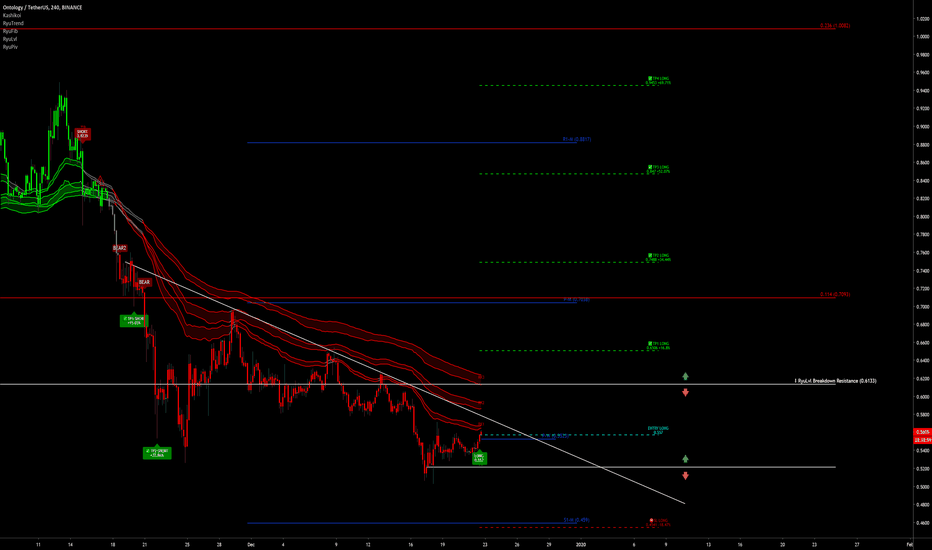Click the TP3 LONG target label

tap(659, 169)
